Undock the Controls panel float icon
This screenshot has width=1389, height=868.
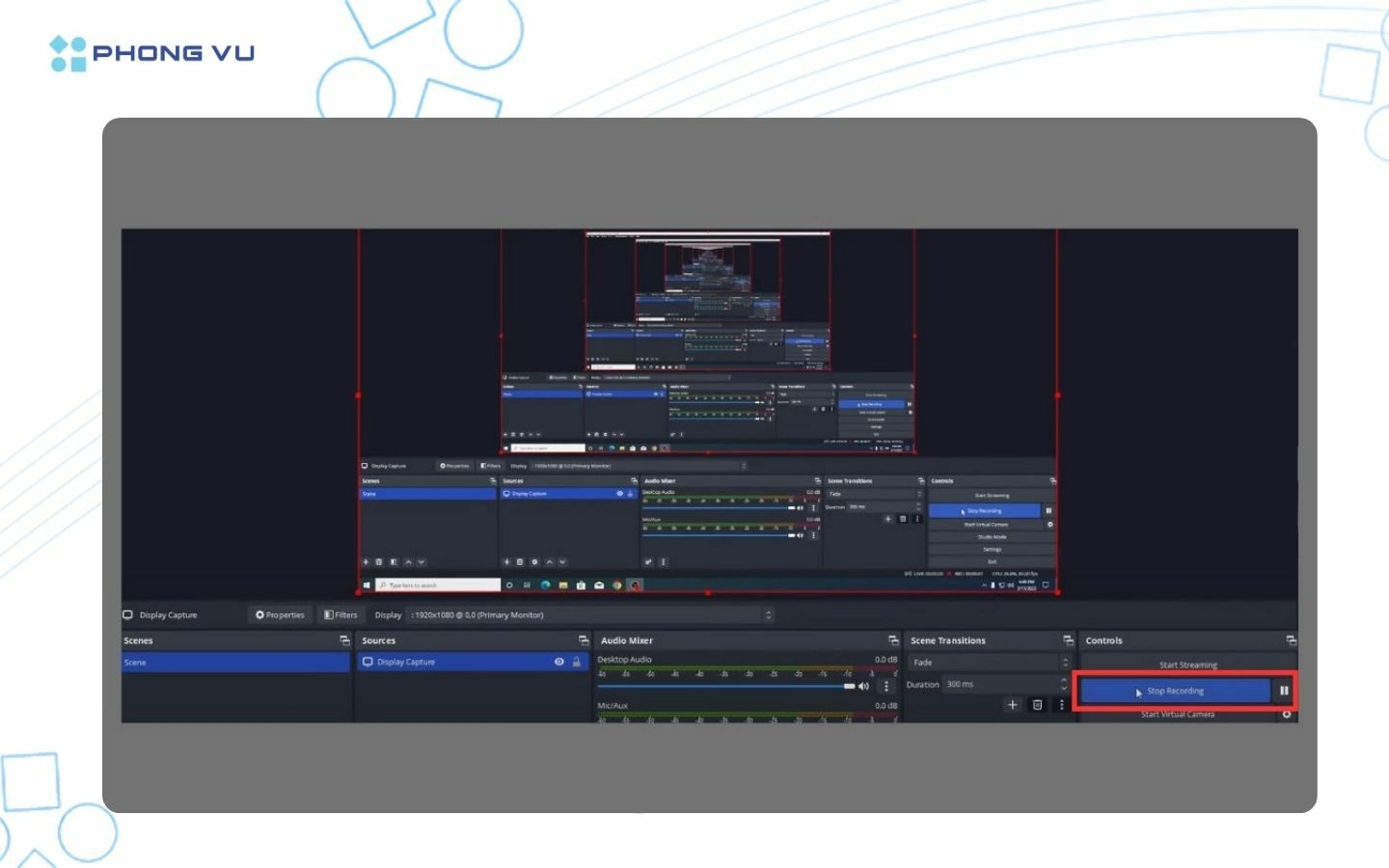tap(1291, 640)
